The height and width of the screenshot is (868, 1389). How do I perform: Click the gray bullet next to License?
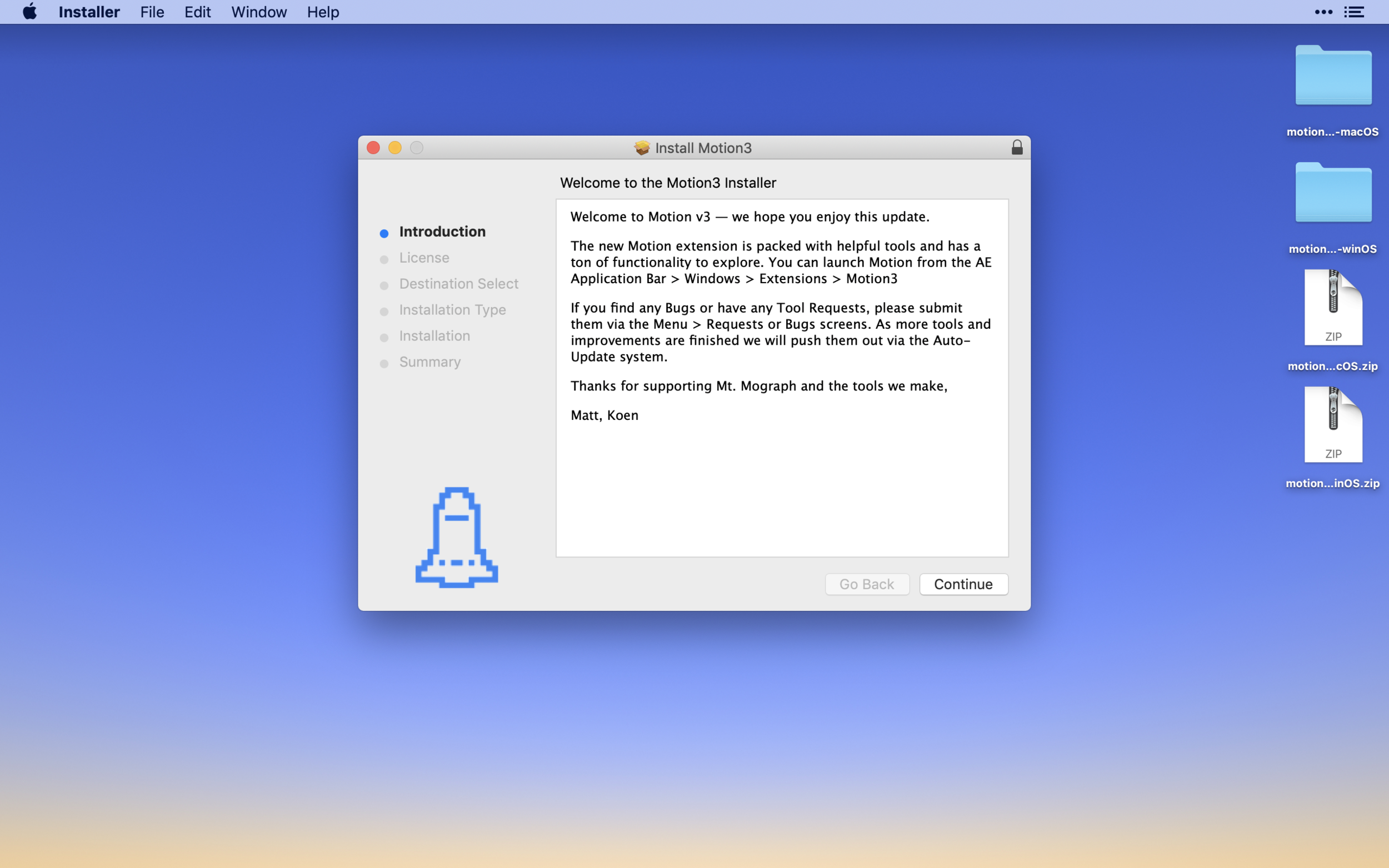tap(384, 259)
